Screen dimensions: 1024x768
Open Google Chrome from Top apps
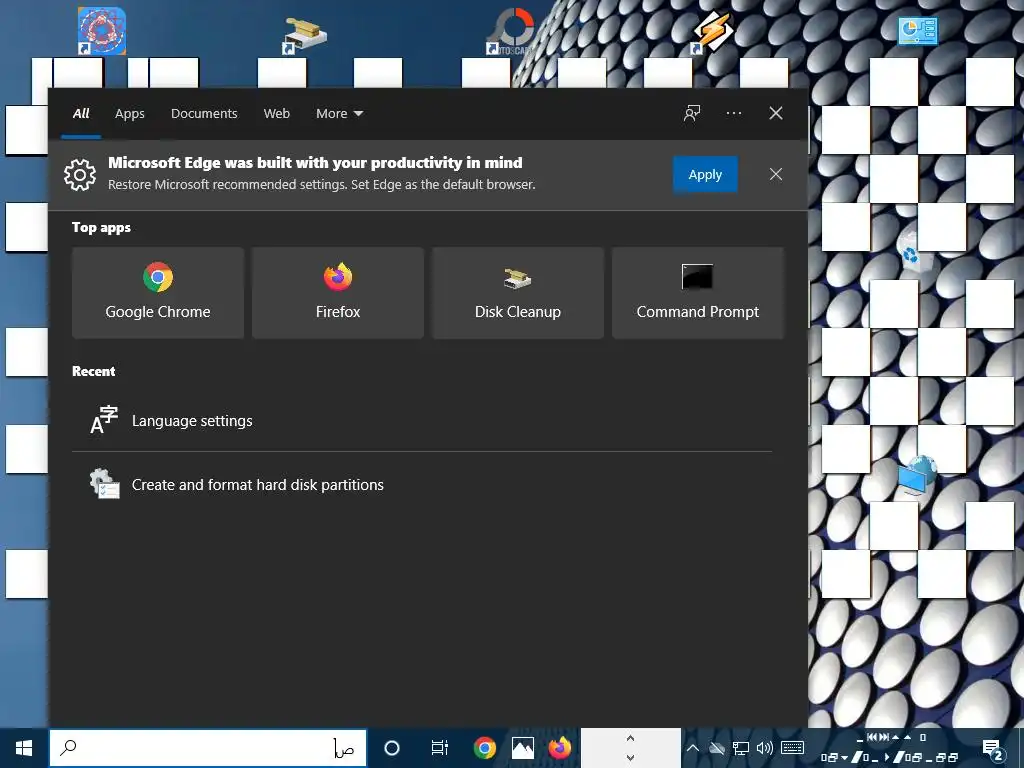(x=158, y=293)
